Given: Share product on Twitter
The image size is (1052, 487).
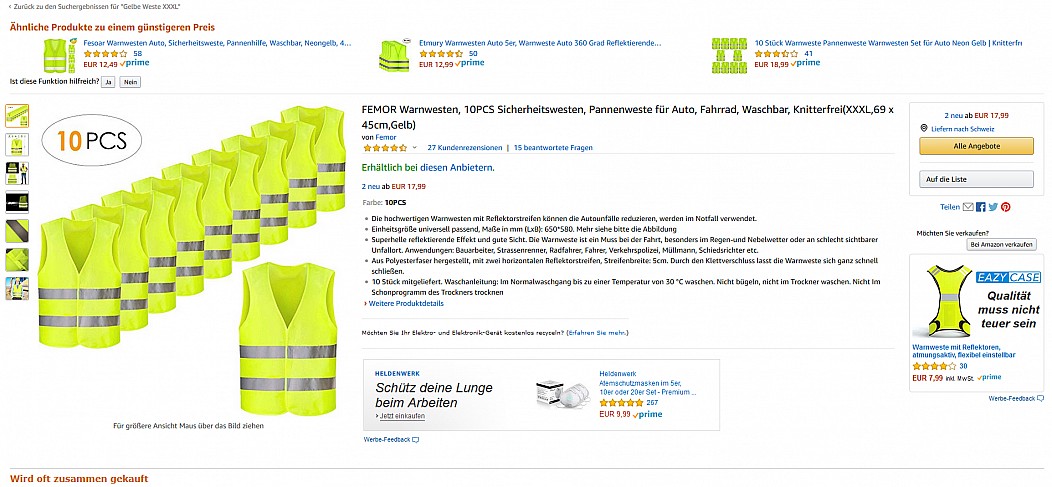Looking at the screenshot, I should (993, 207).
